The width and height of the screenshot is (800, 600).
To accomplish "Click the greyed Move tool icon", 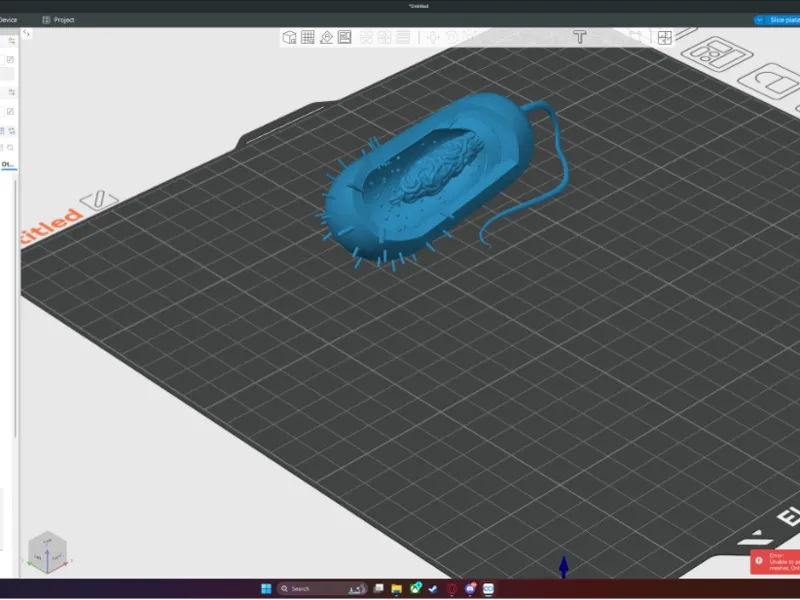I will 433,37.
